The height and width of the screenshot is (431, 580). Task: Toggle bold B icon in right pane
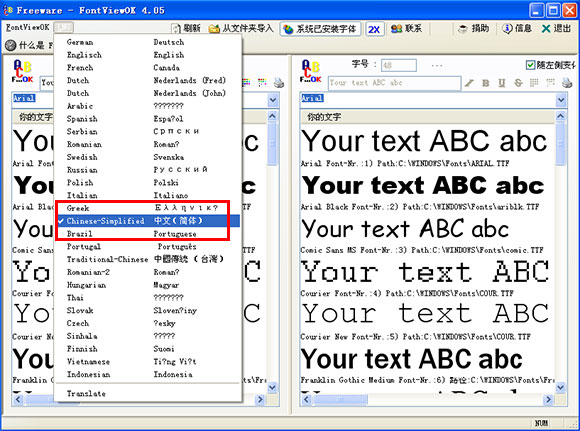(485, 83)
